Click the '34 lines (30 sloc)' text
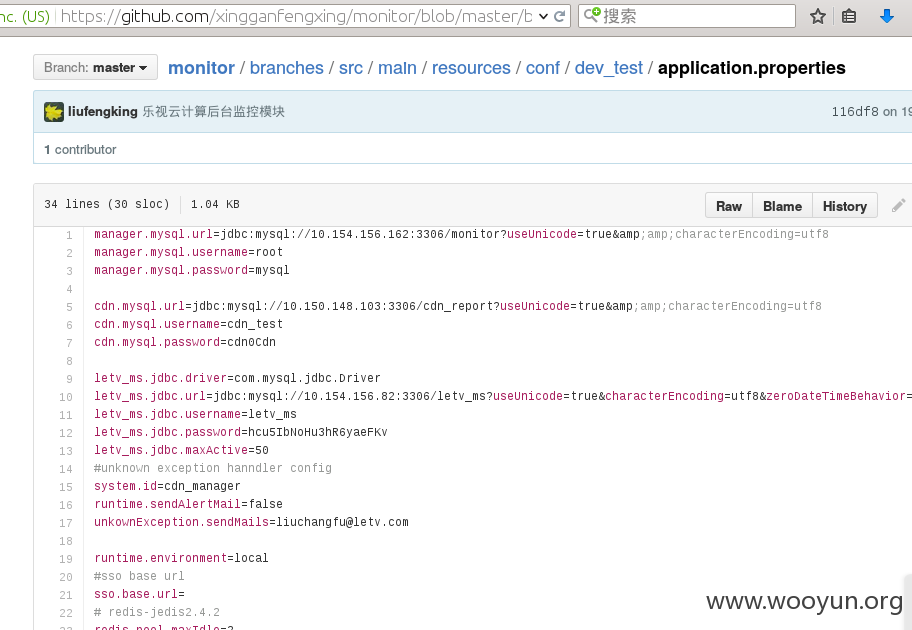 106,204
